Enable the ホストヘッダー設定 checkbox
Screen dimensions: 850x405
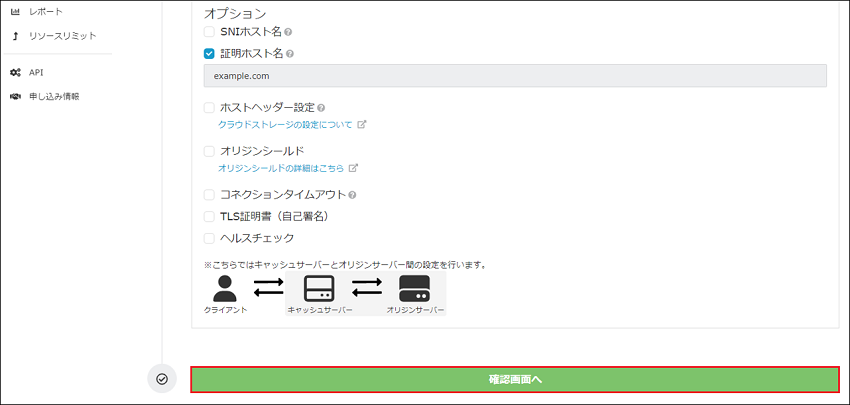[209, 107]
